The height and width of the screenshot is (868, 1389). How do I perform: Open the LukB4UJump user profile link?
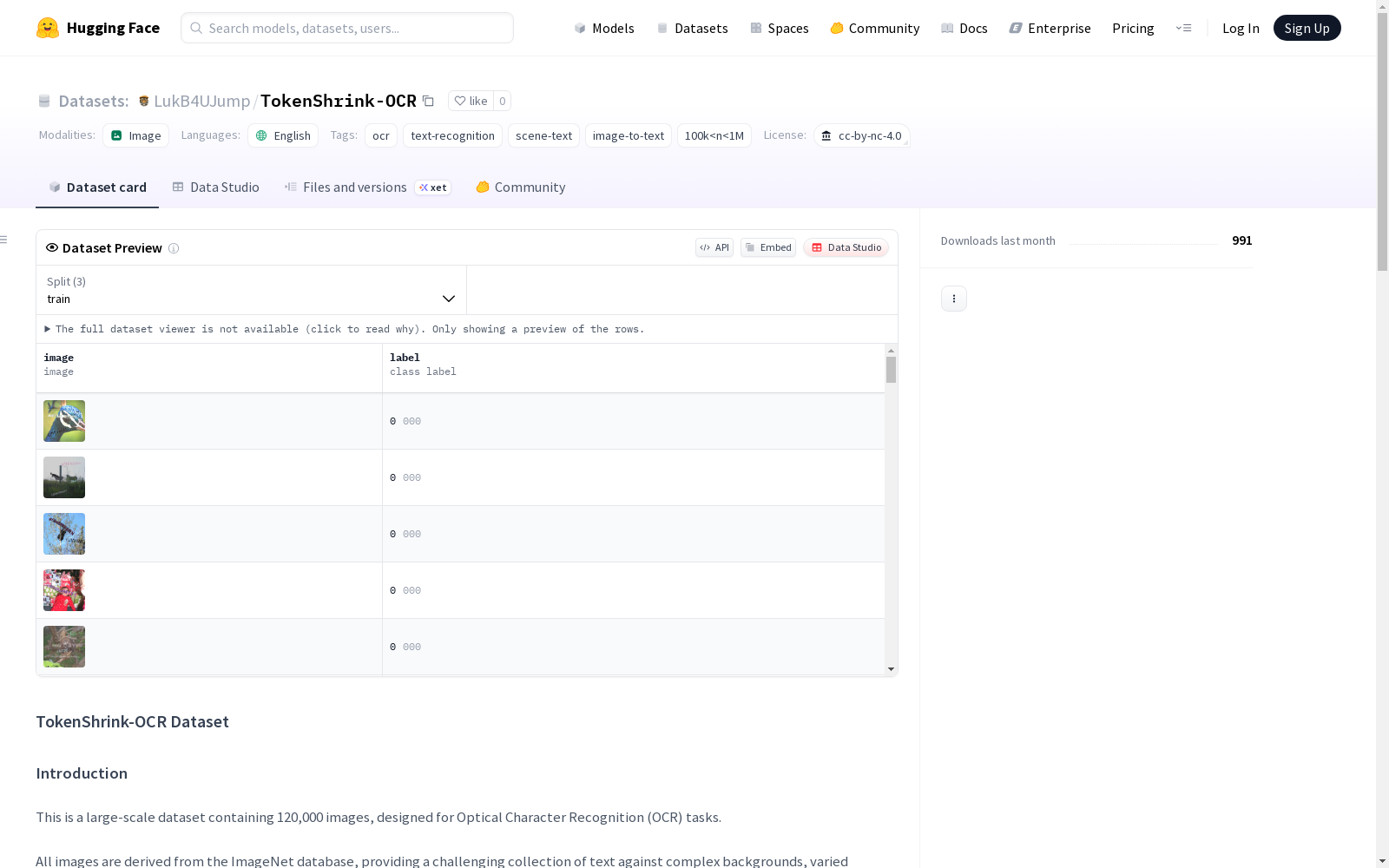tap(201, 101)
